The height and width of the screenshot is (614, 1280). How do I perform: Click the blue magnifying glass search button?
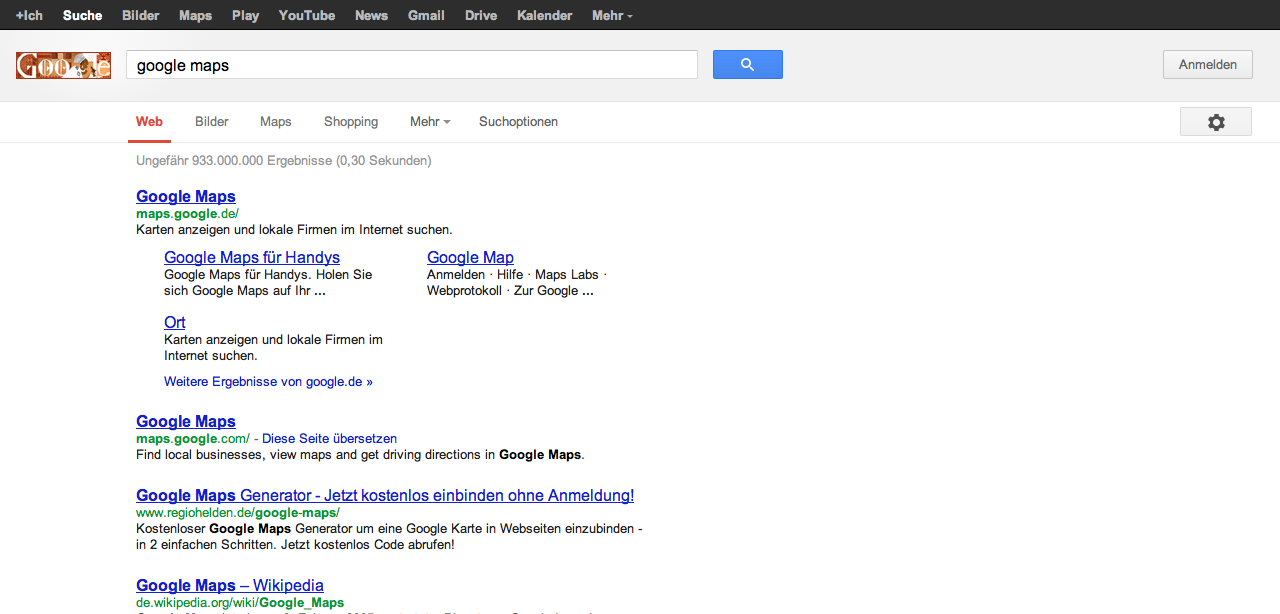[x=747, y=65]
